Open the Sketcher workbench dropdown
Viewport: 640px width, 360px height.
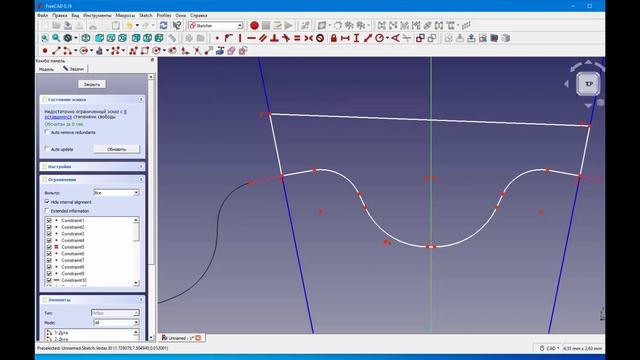point(216,25)
